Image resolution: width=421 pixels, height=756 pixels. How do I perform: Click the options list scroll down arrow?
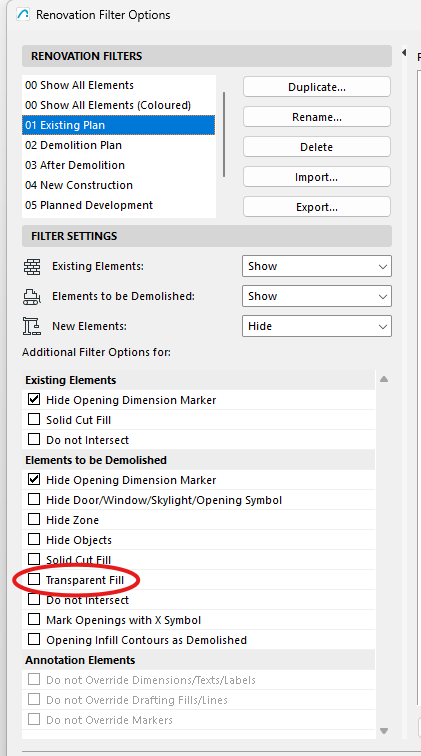(x=384, y=731)
